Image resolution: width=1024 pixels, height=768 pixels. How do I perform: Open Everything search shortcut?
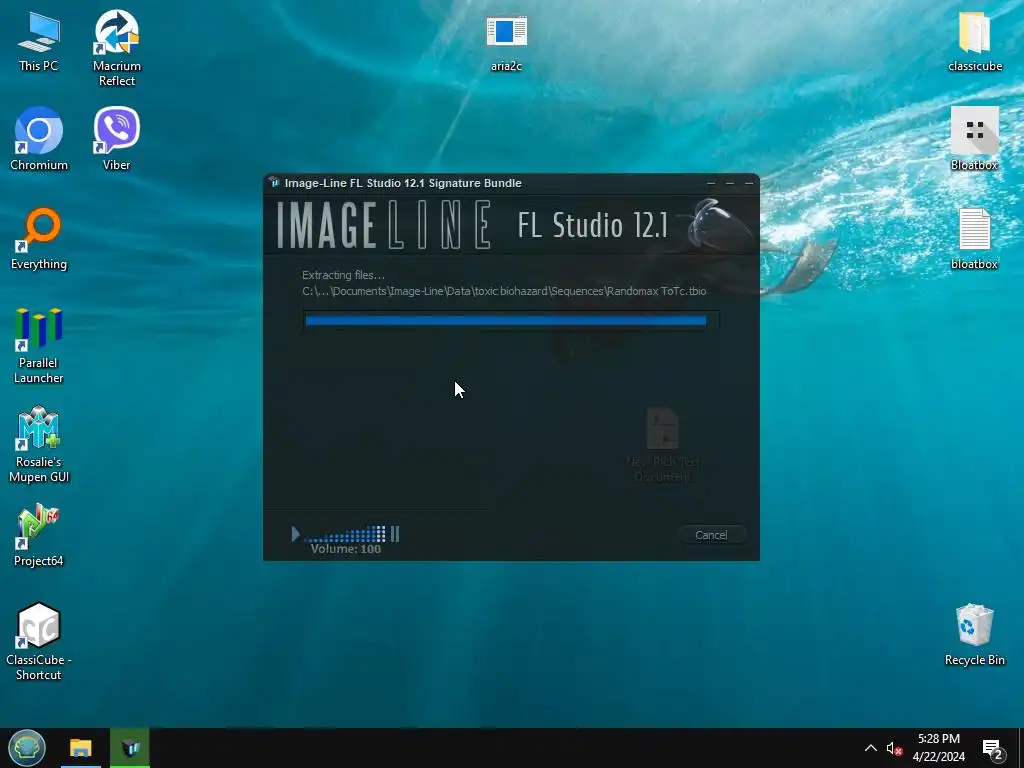pyautogui.click(x=39, y=238)
